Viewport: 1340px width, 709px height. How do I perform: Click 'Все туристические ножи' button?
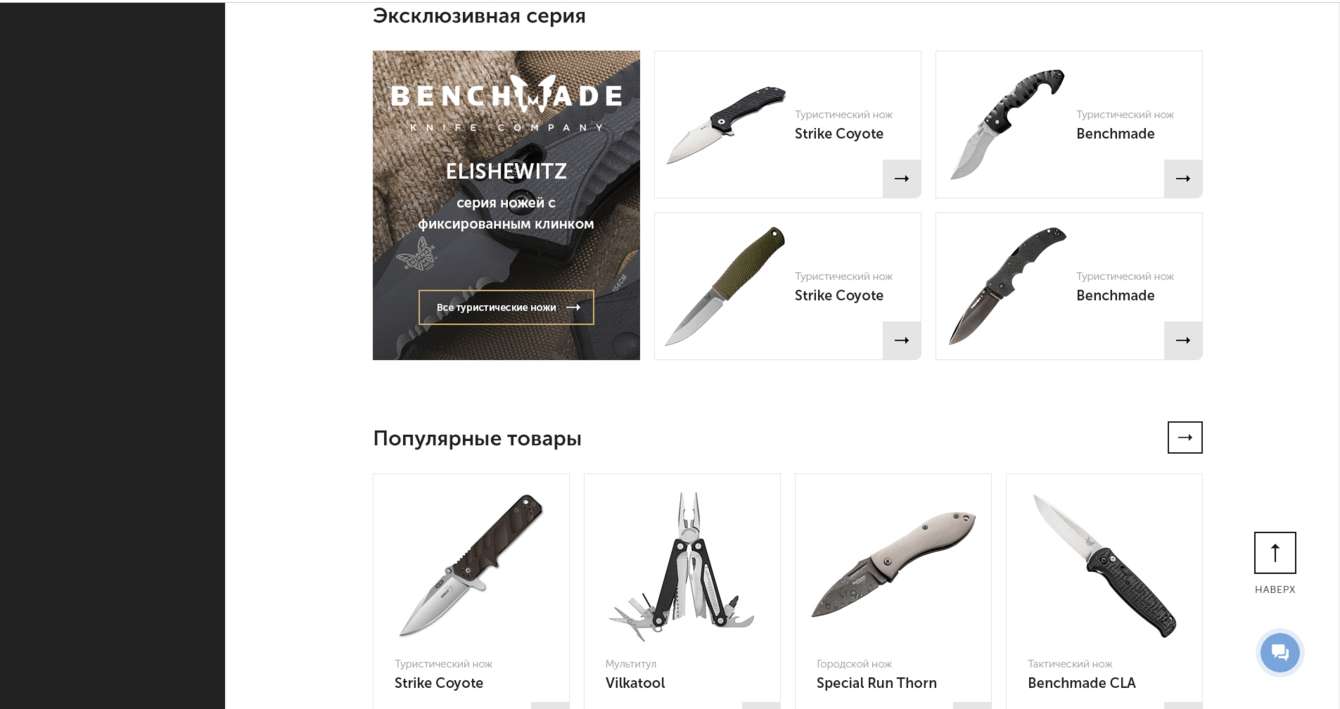[506, 307]
